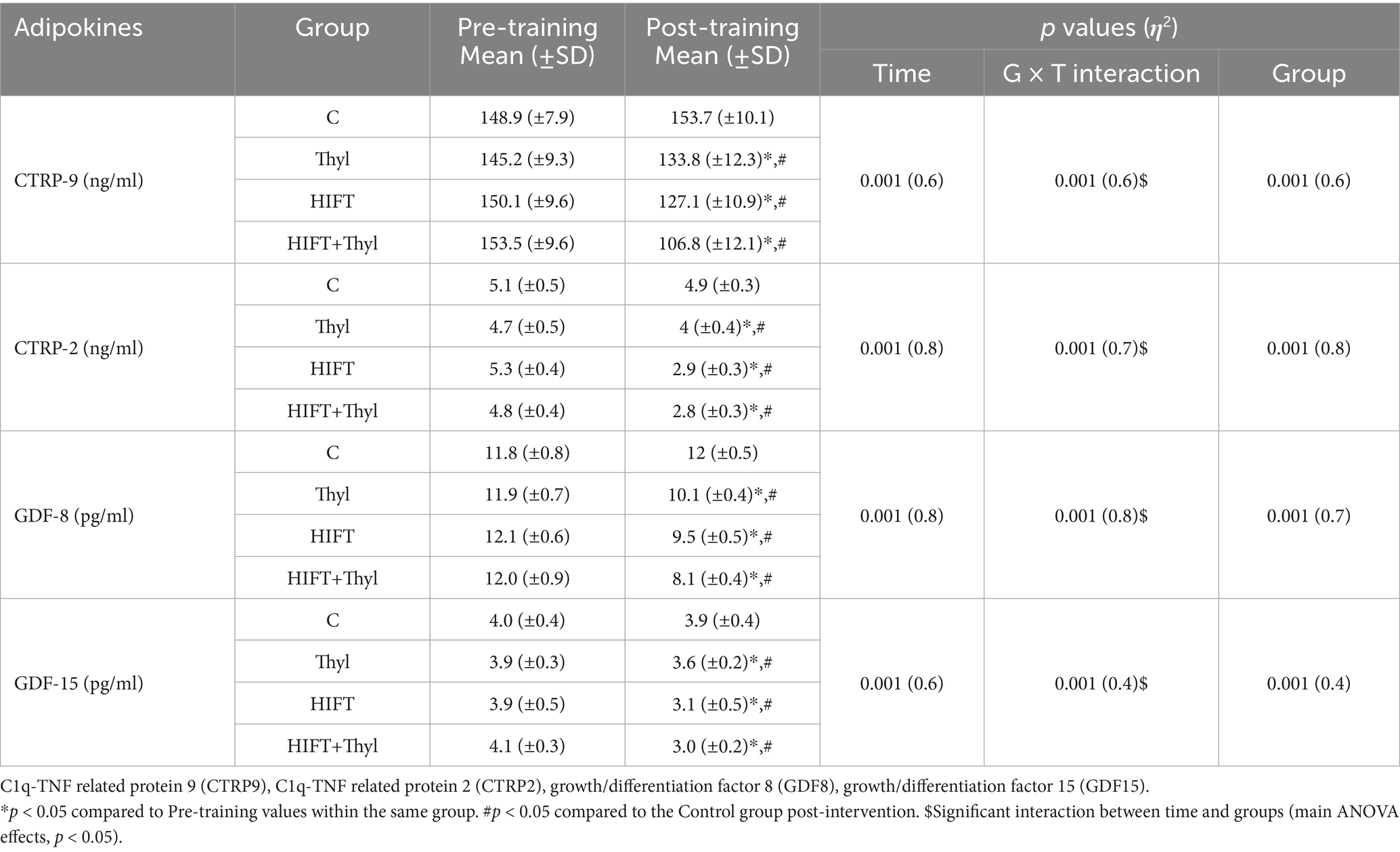Click the CTRP-2 (ng/ml) row label
Image resolution: width=1400 pixels, height=852 pixels.
tap(79, 348)
